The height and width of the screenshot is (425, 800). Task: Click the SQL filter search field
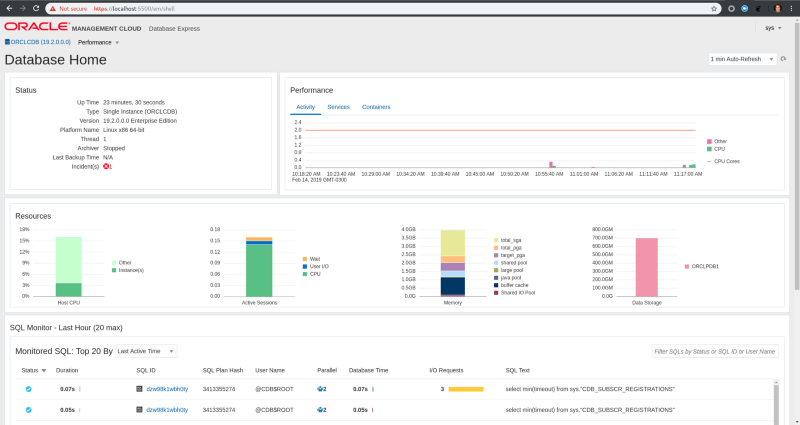click(x=714, y=351)
